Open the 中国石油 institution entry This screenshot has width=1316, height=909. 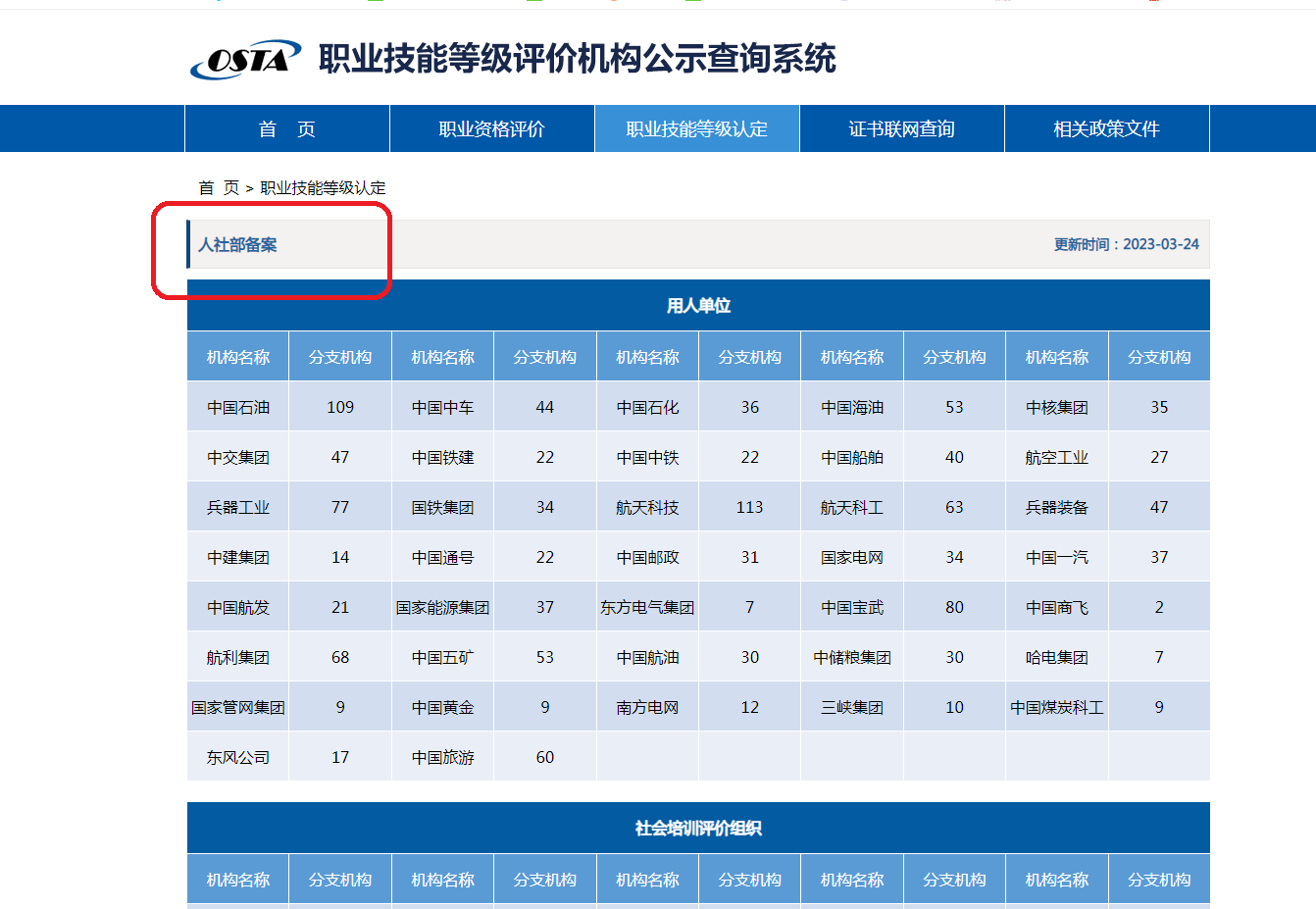click(x=238, y=407)
